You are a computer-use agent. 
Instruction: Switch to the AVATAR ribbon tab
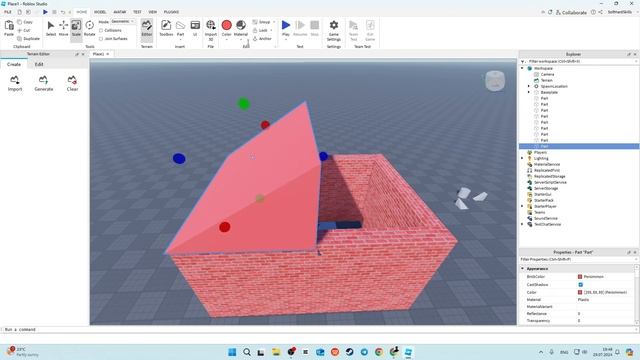click(x=120, y=12)
